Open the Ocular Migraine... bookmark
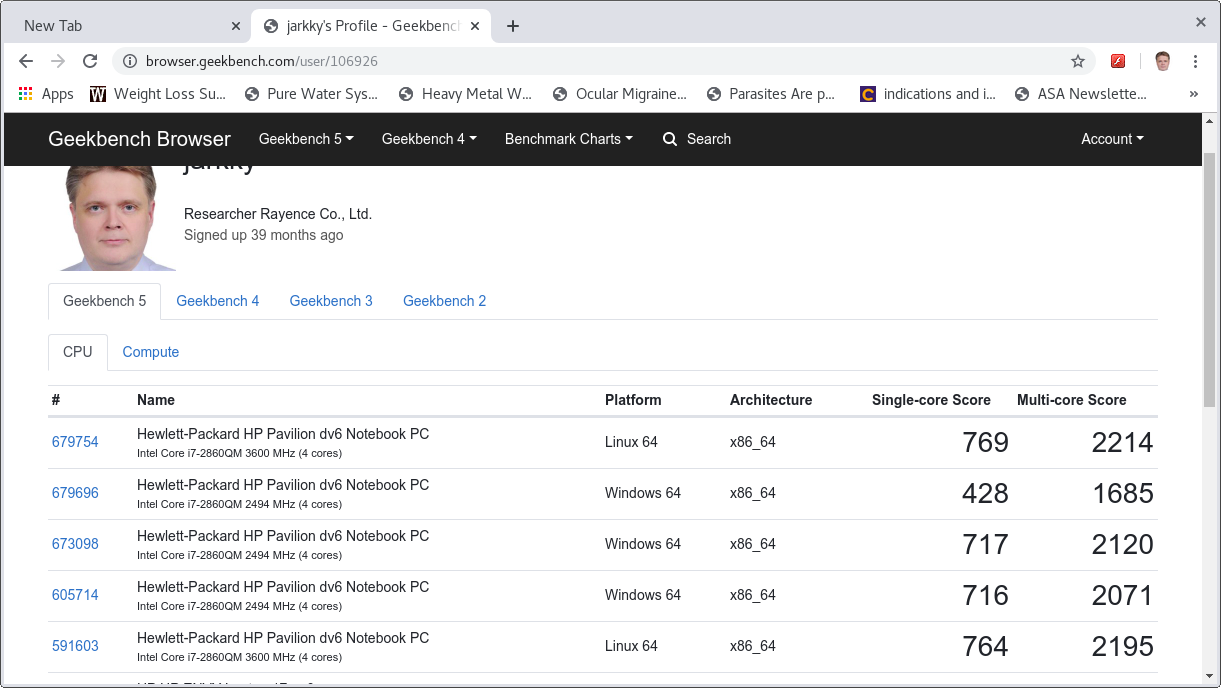Screen dimensions: 1221x688 point(620,94)
